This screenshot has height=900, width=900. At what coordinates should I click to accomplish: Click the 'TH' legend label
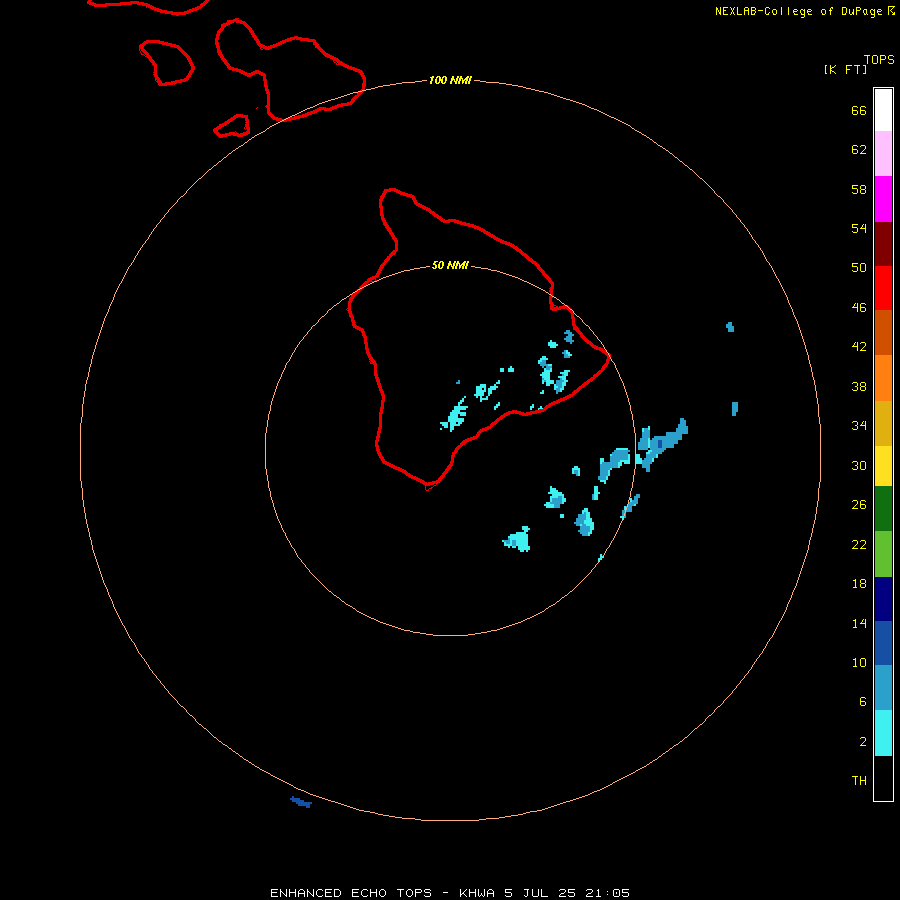[859, 781]
